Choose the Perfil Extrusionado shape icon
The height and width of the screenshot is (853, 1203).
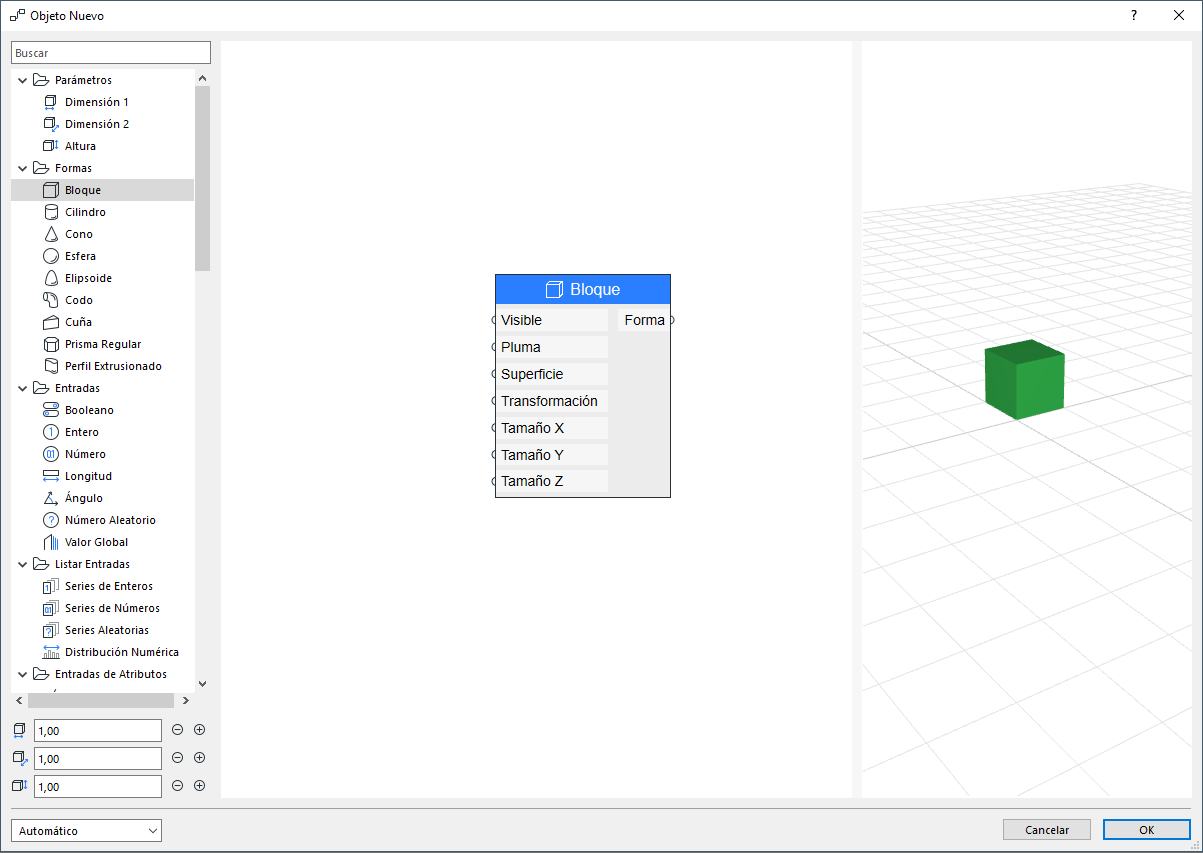click(x=51, y=366)
